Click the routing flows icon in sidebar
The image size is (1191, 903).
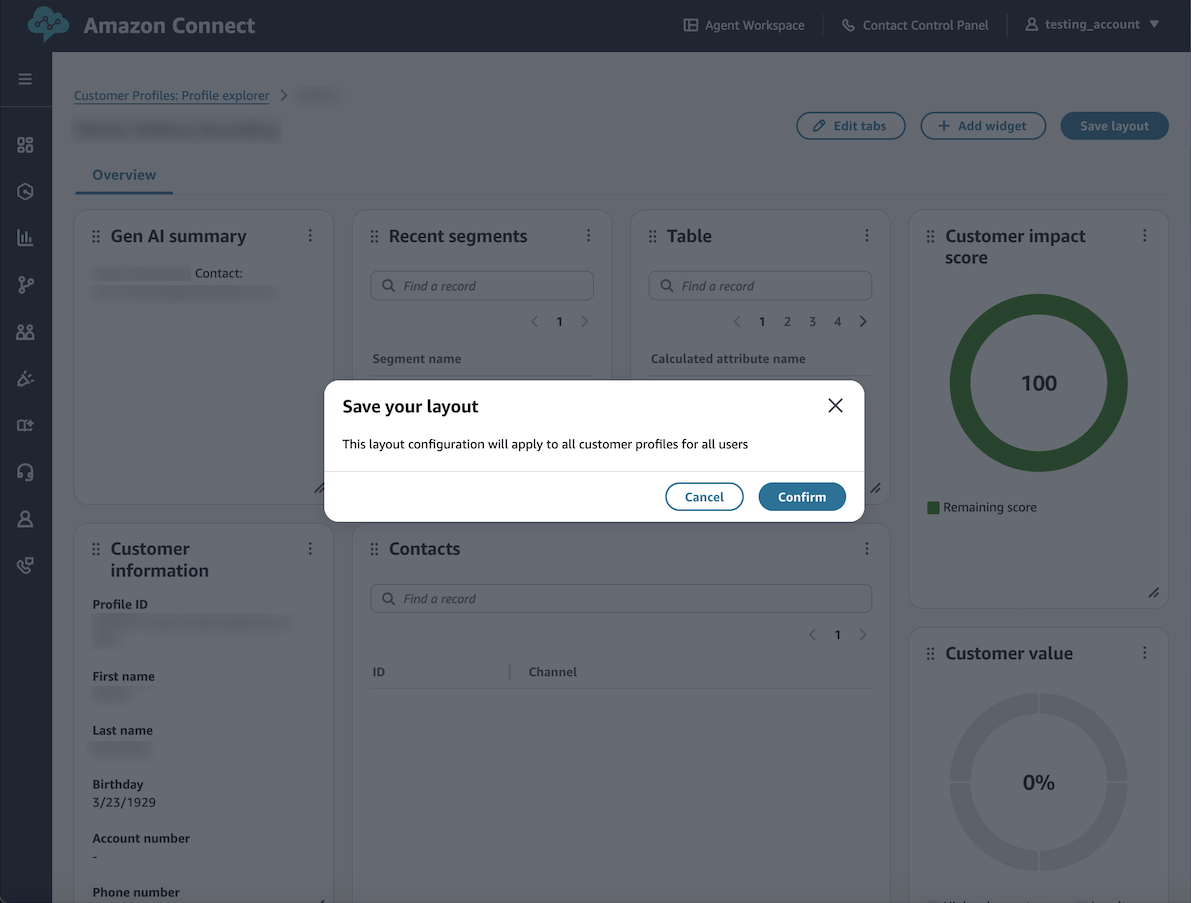pyautogui.click(x=27, y=284)
